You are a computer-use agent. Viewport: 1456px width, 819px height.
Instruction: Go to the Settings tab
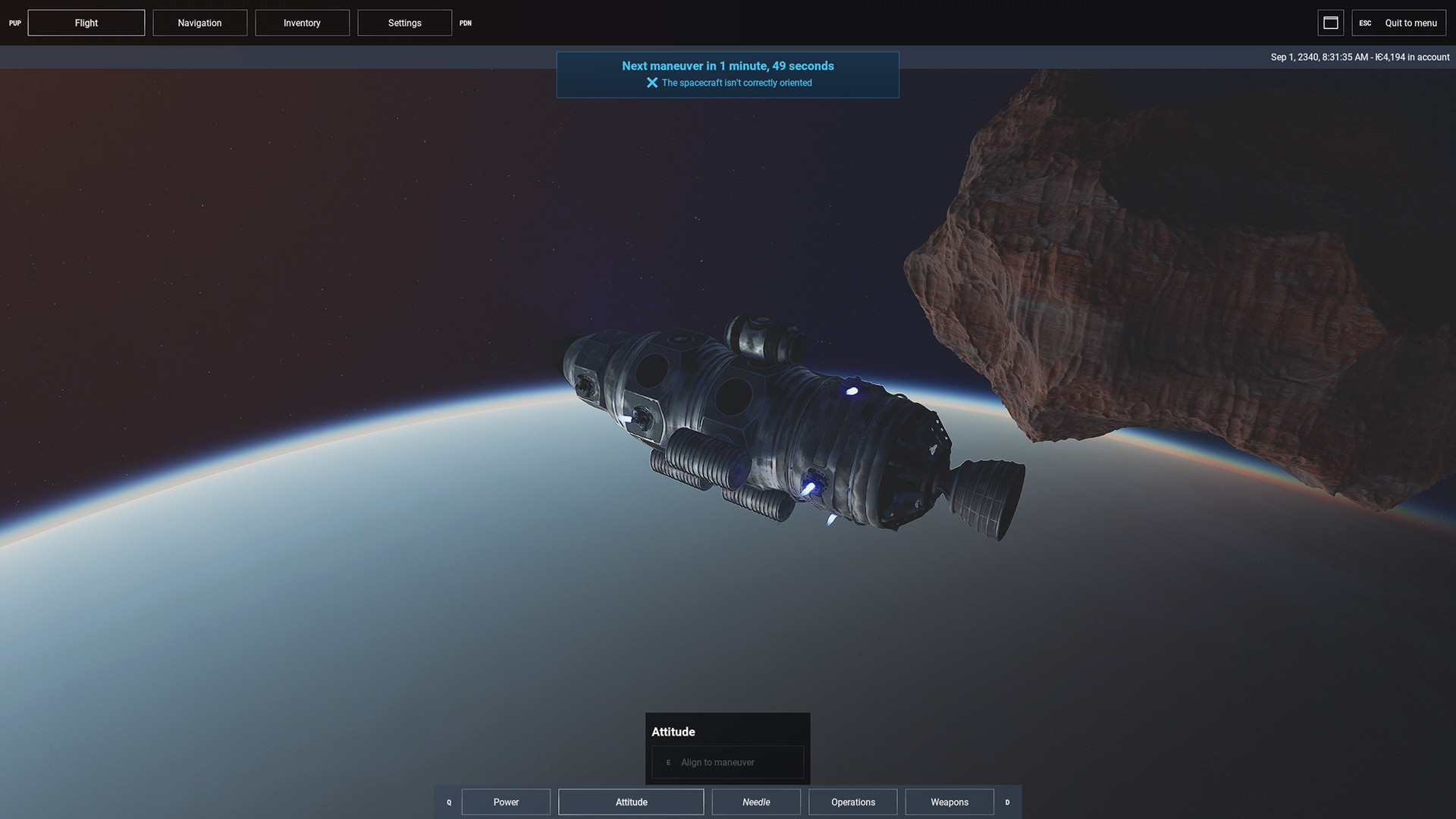click(404, 23)
